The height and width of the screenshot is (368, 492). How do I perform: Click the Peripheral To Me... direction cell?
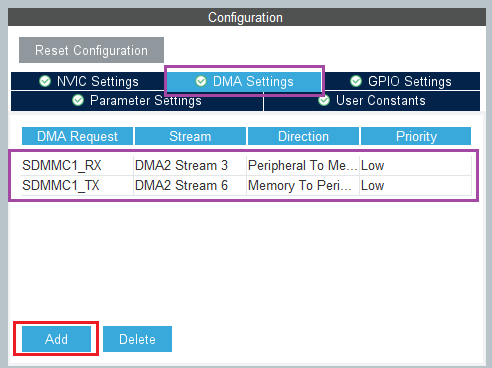click(x=303, y=165)
